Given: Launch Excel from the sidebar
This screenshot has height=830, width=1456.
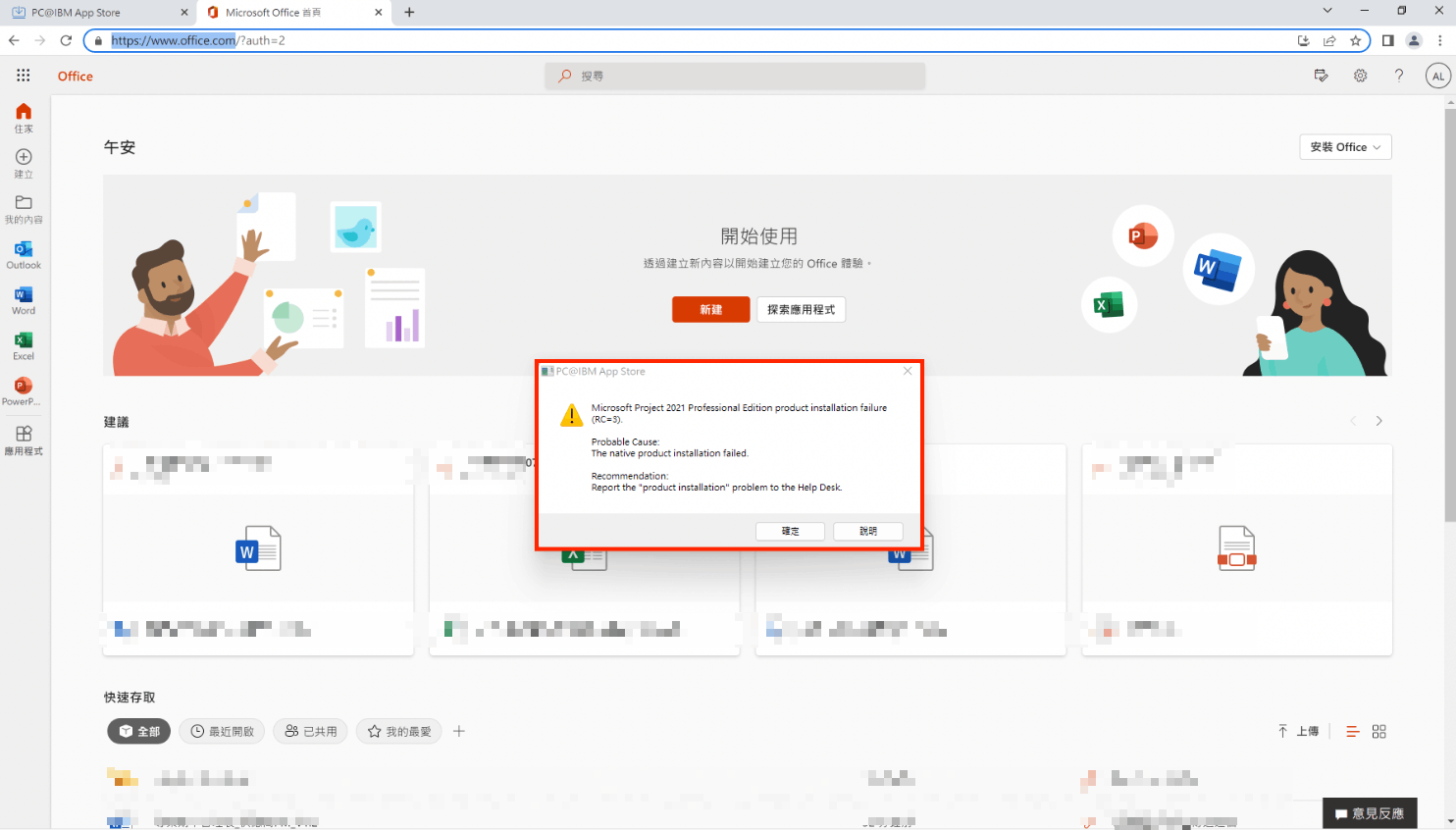Looking at the screenshot, I should 24,346.
